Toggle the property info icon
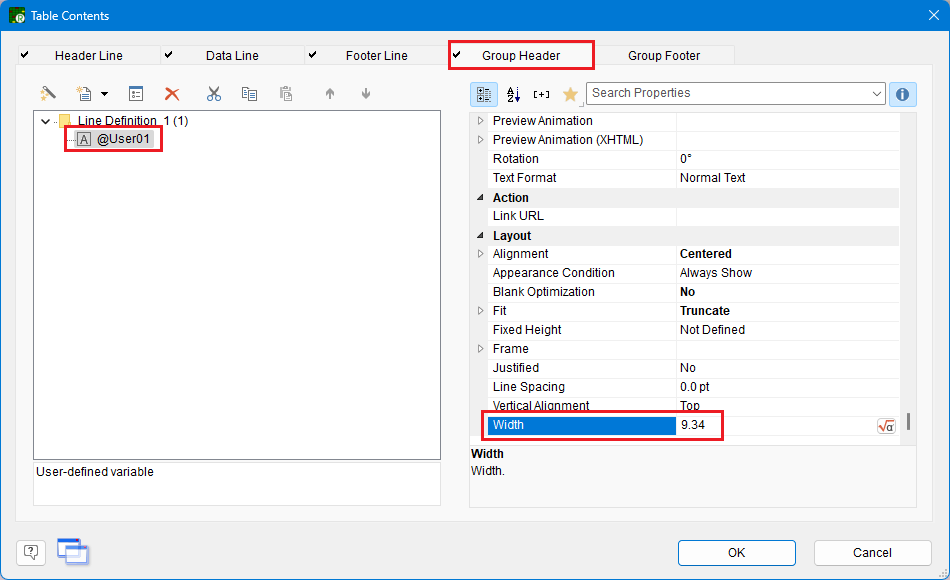Screen dimensions: 950x580 [x=902, y=94]
